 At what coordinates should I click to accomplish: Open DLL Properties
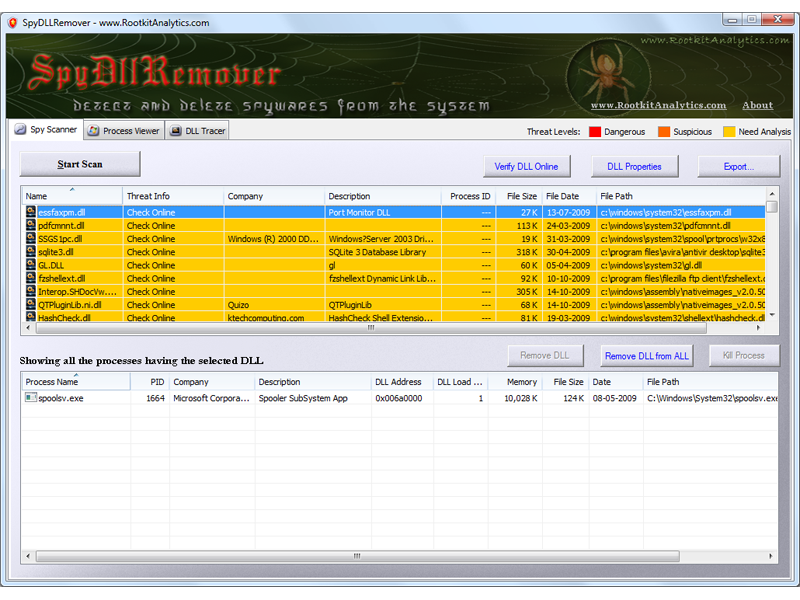[634, 167]
